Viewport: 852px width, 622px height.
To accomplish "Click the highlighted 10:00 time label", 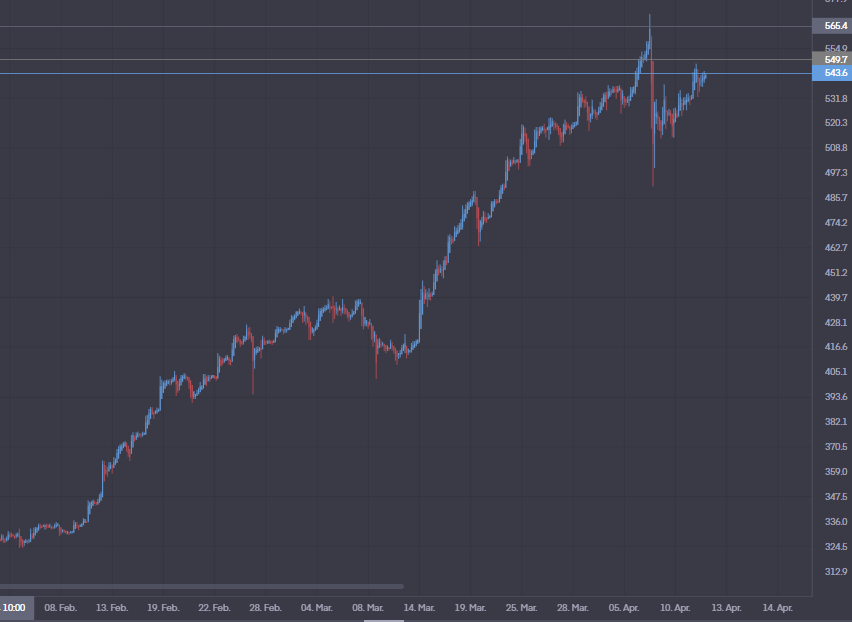I will click(x=15, y=607).
